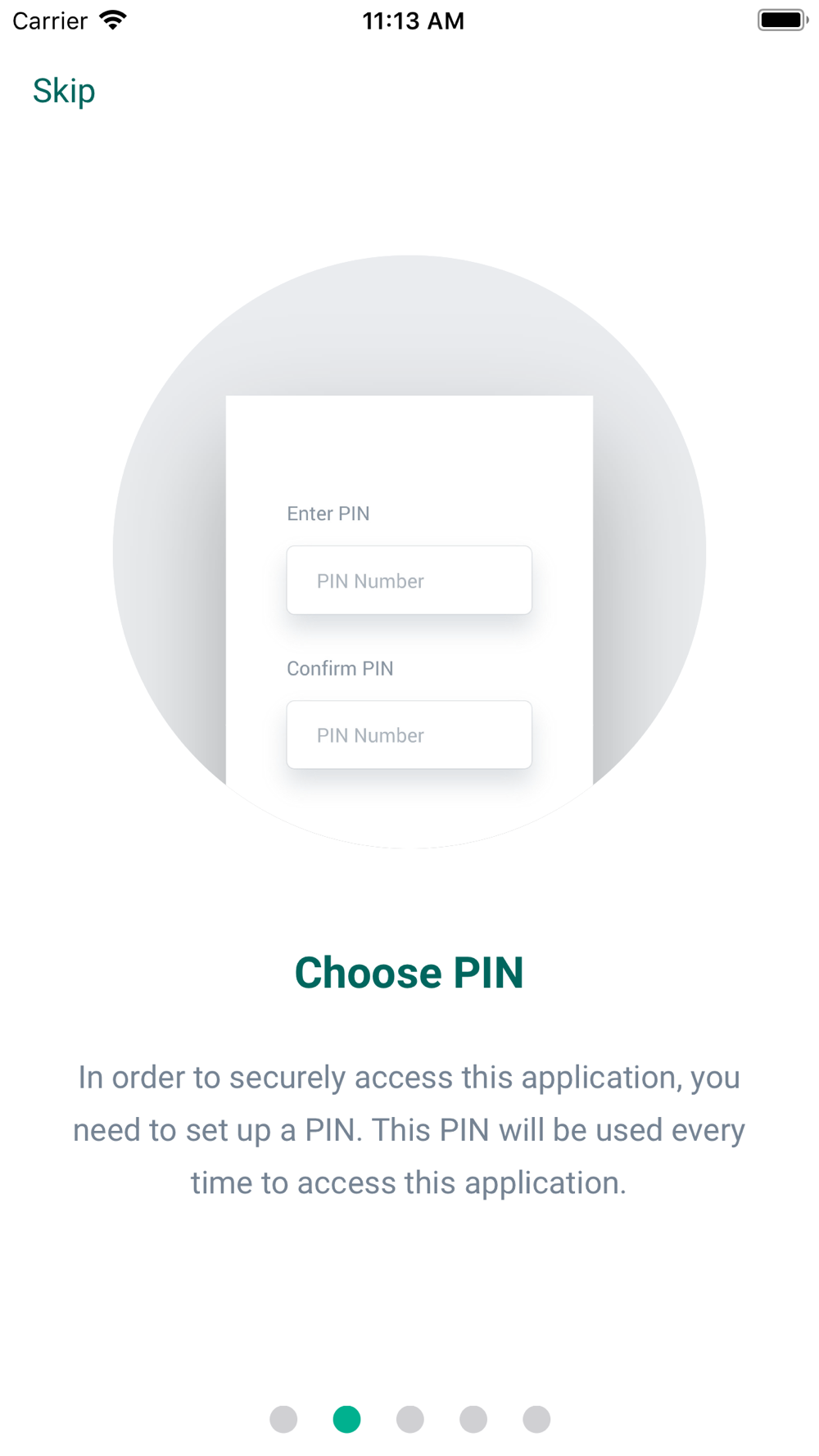The image size is (819, 1456).
Task: Jump to the third page indicator dot
Action: click(410, 1419)
